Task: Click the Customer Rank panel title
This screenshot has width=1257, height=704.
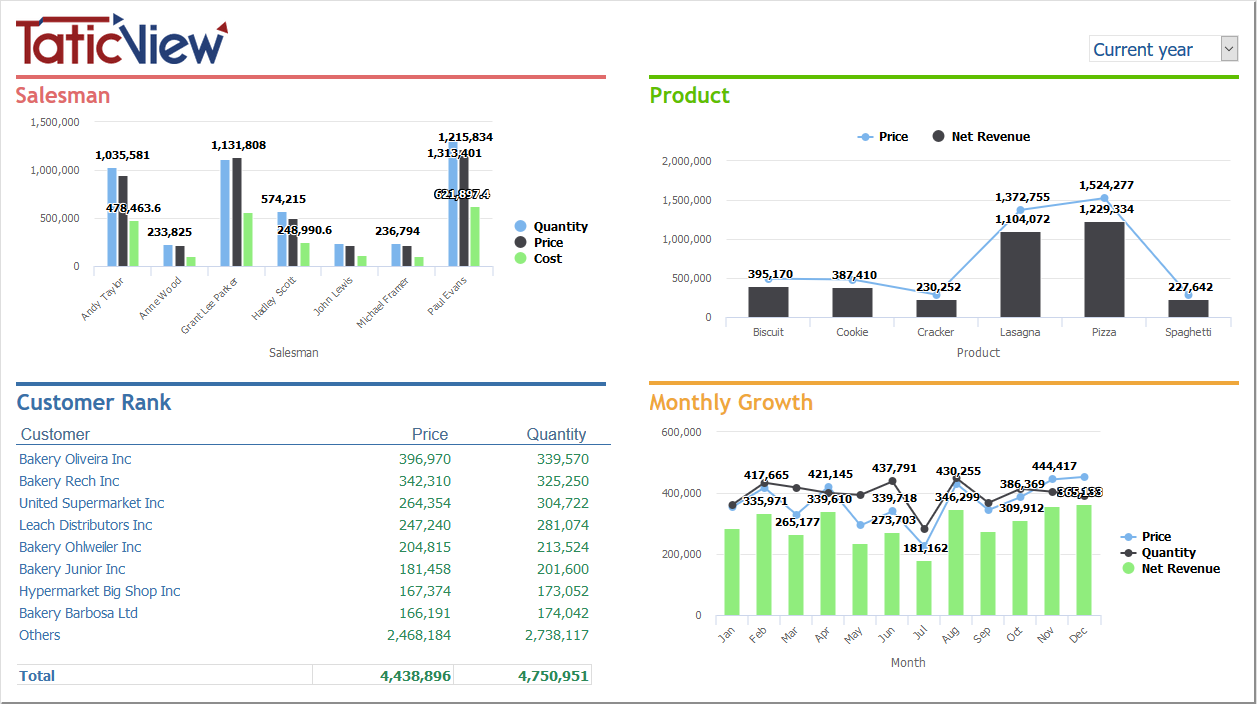Action: tap(94, 402)
